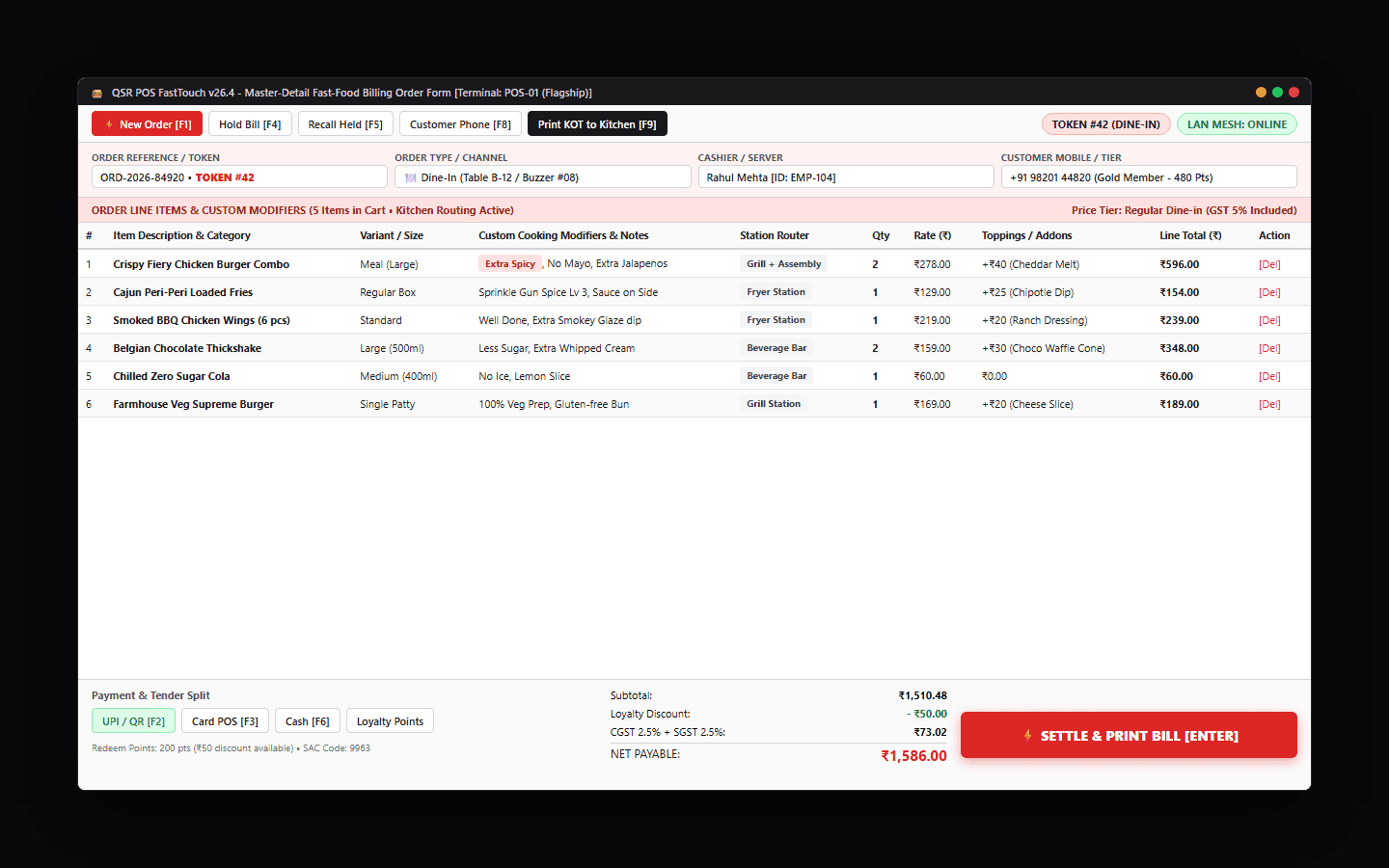Delete Cajun Peri-Peri Loaded Fries line
Viewport: 1389px width, 868px height.
click(x=1269, y=292)
